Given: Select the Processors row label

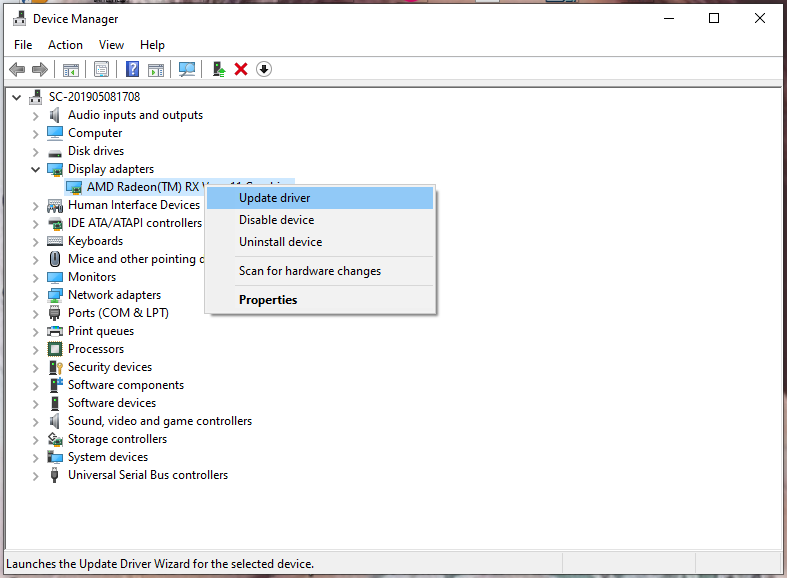Looking at the screenshot, I should [x=96, y=349].
